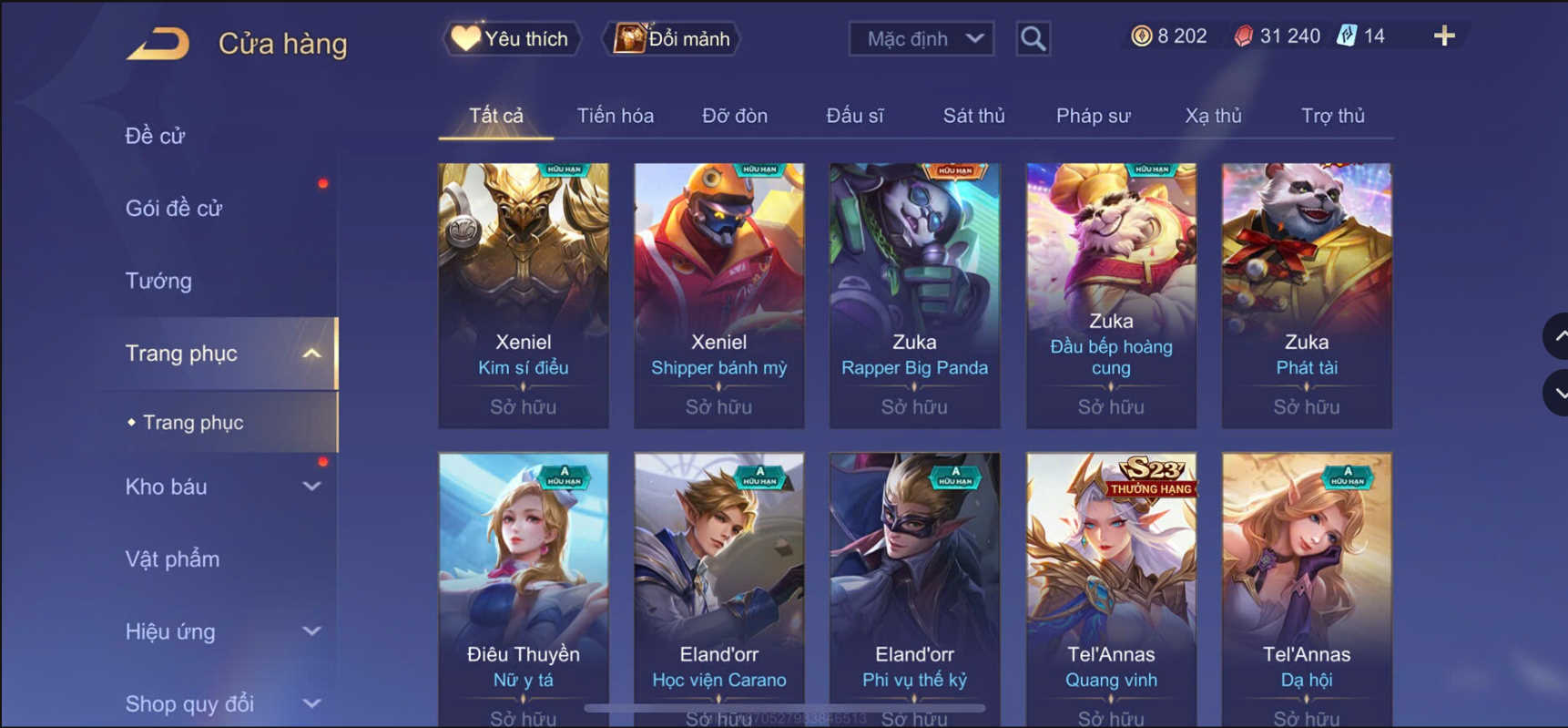Viewport: 1568px width, 728px height.
Task: Open Đổi mảnh exchange button
Action: [x=673, y=39]
